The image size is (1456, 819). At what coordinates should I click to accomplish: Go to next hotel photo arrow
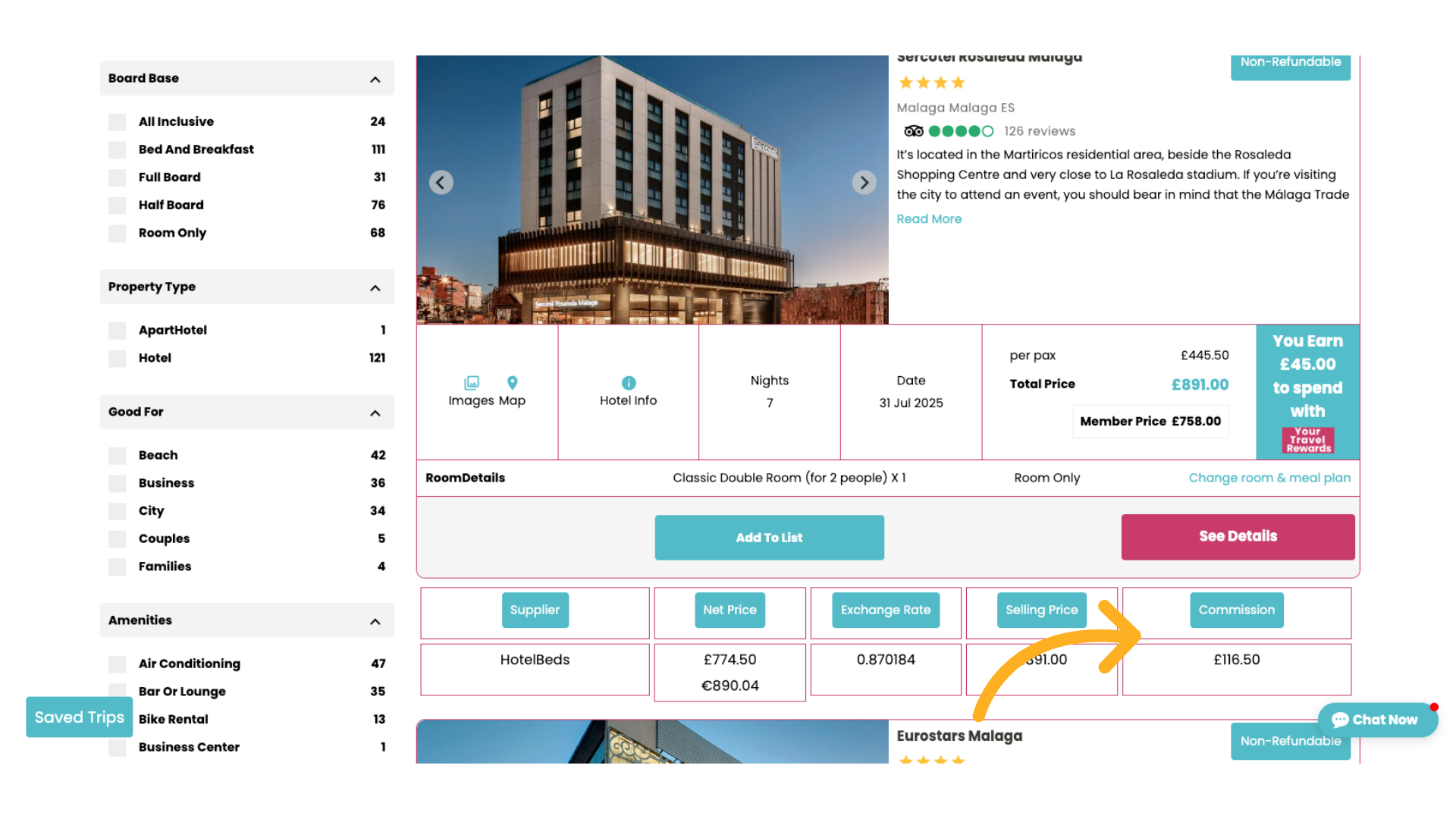point(864,183)
